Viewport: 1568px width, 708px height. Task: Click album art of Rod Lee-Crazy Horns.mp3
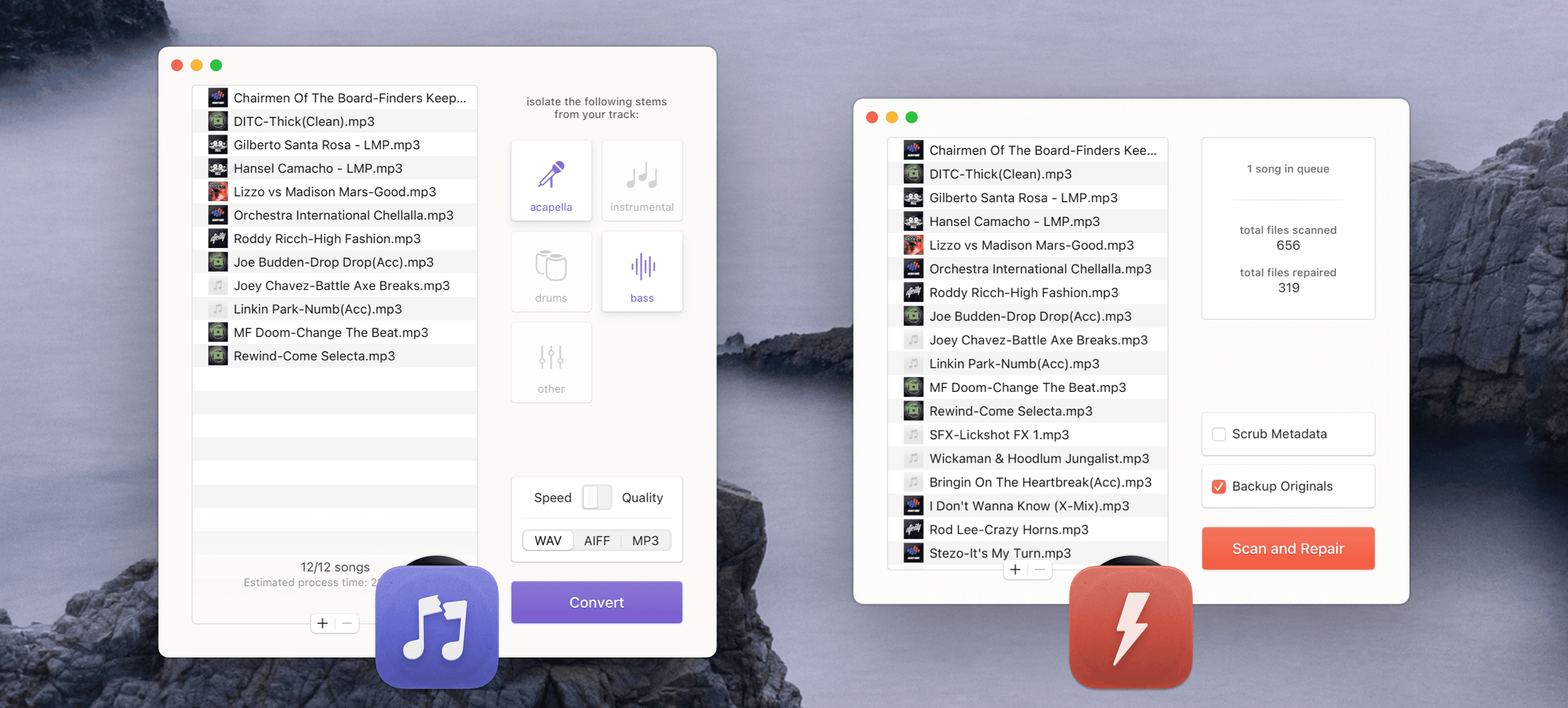tap(913, 529)
